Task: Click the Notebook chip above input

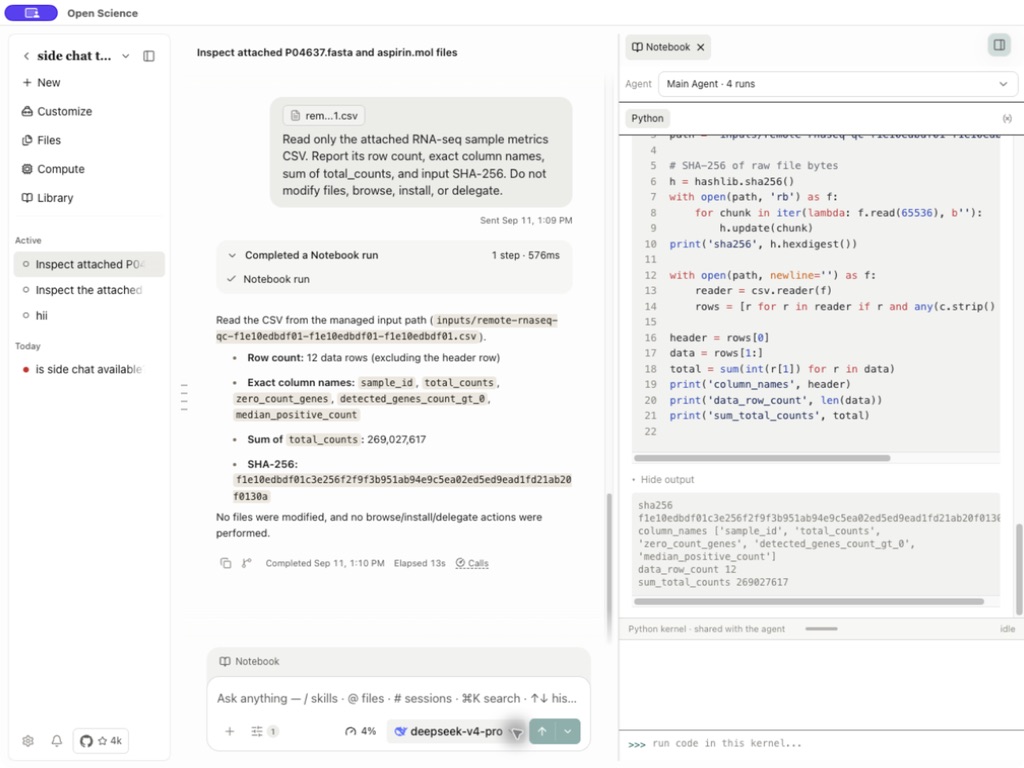Action: tap(249, 662)
